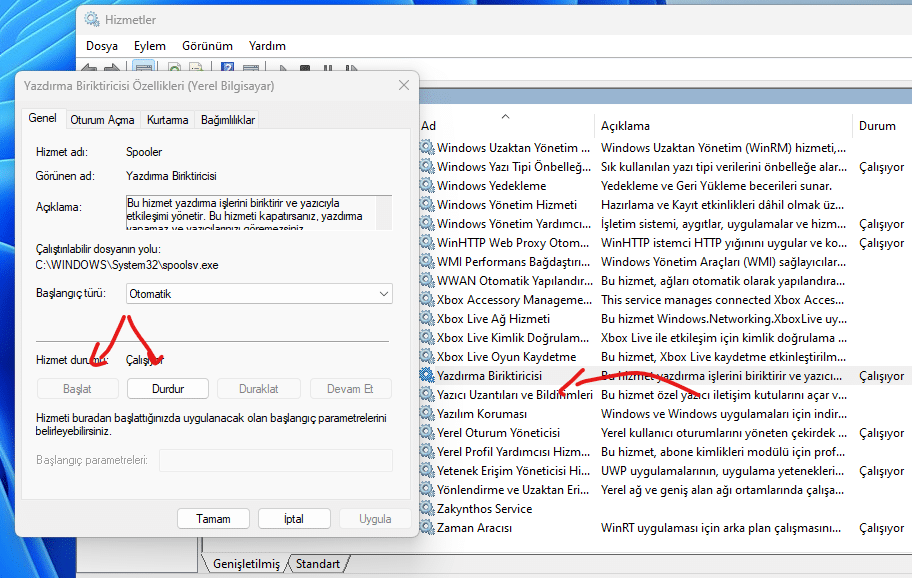Close the Yazdırma Biriktiricisi Özellikleri dialog
The image size is (912, 578).
click(404, 85)
